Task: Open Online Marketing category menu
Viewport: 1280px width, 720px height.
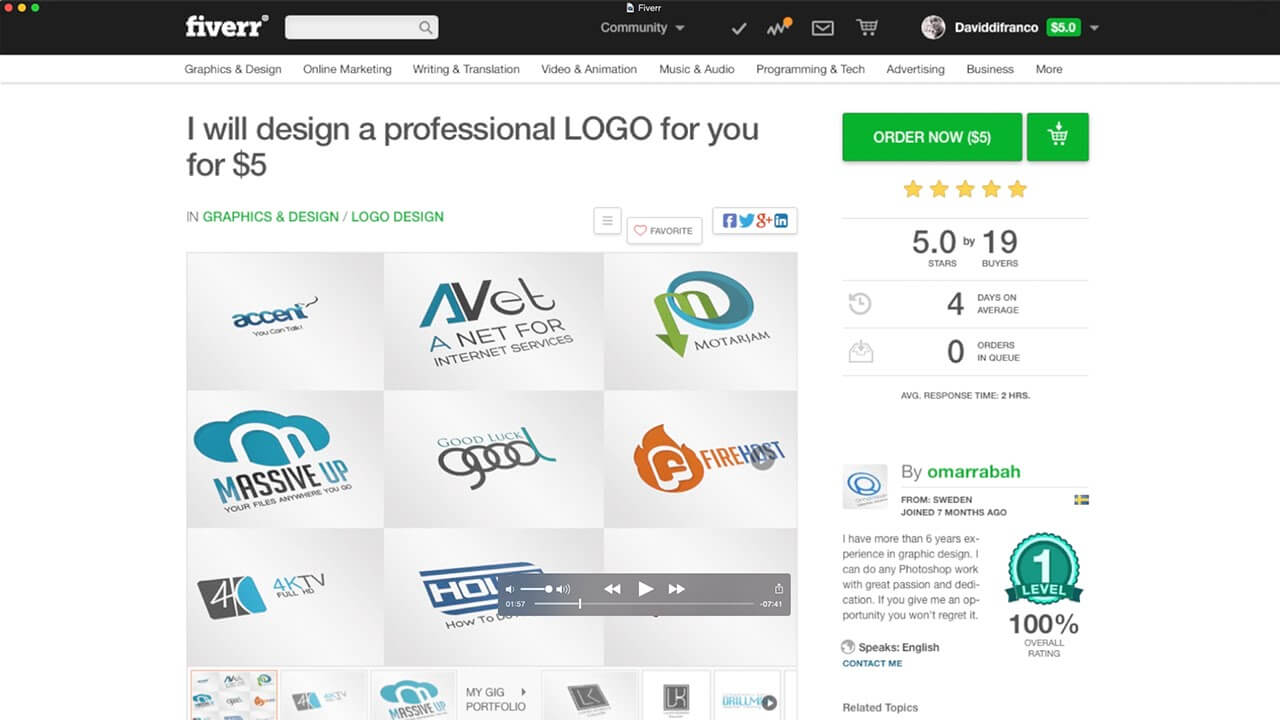Action: (347, 69)
